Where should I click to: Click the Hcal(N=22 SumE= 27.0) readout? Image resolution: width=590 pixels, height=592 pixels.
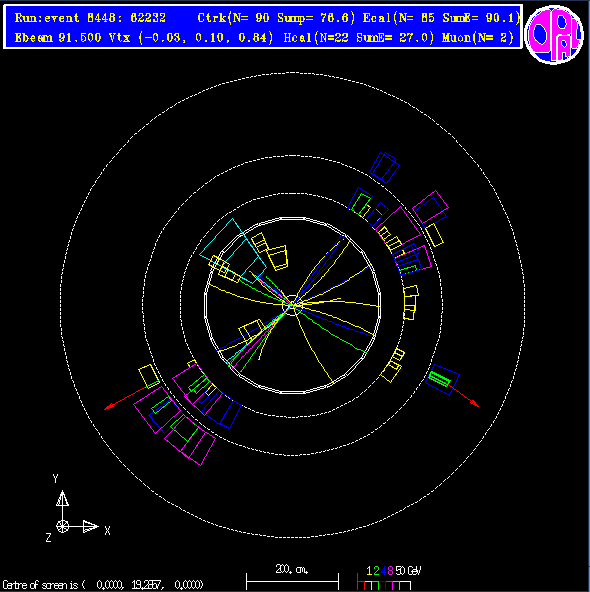(x=359, y=37)
